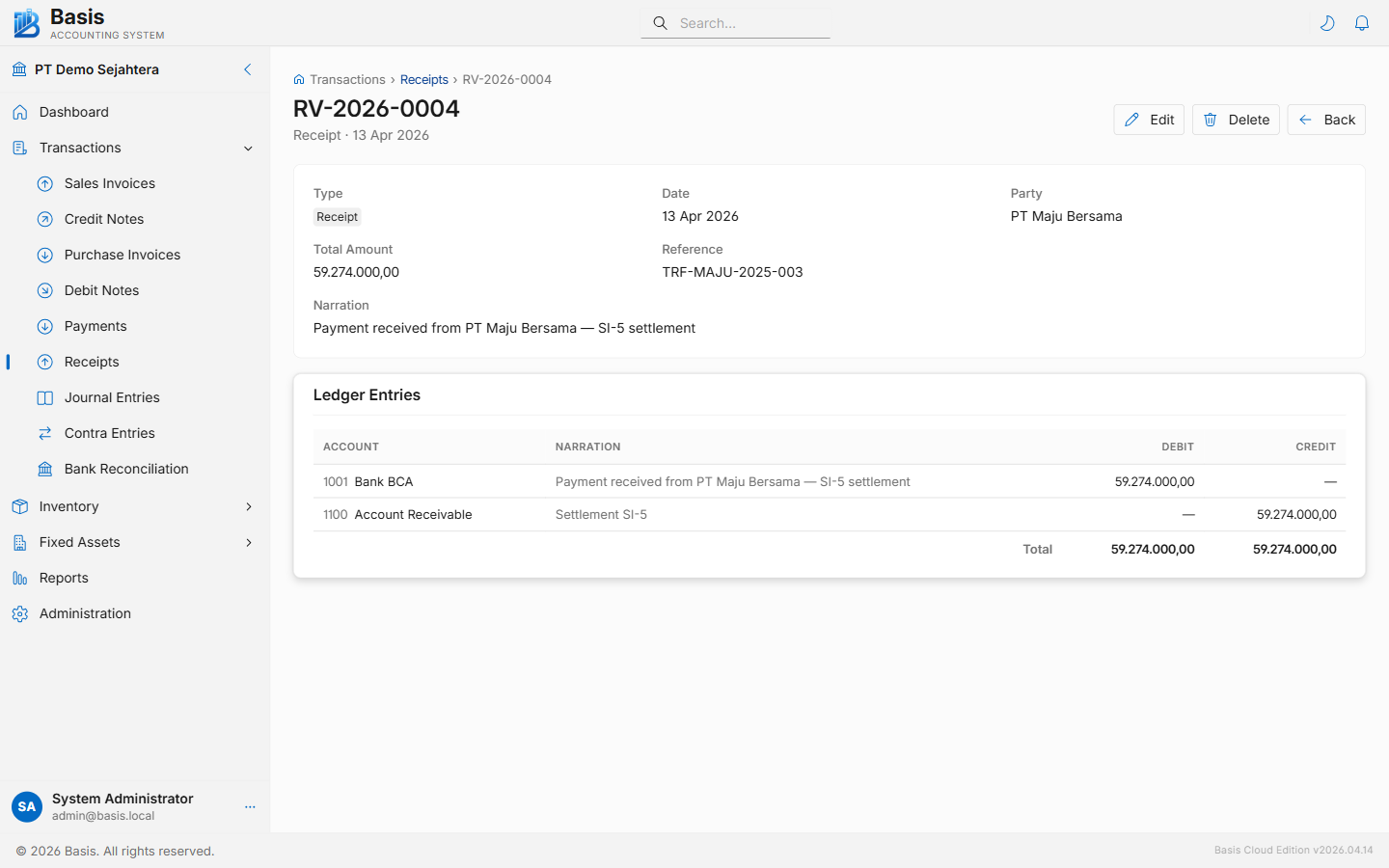This screenshot has height=868, width=1389.
Task: Collapse the sidebar with the chevron arrow
Action: point(247,69)
